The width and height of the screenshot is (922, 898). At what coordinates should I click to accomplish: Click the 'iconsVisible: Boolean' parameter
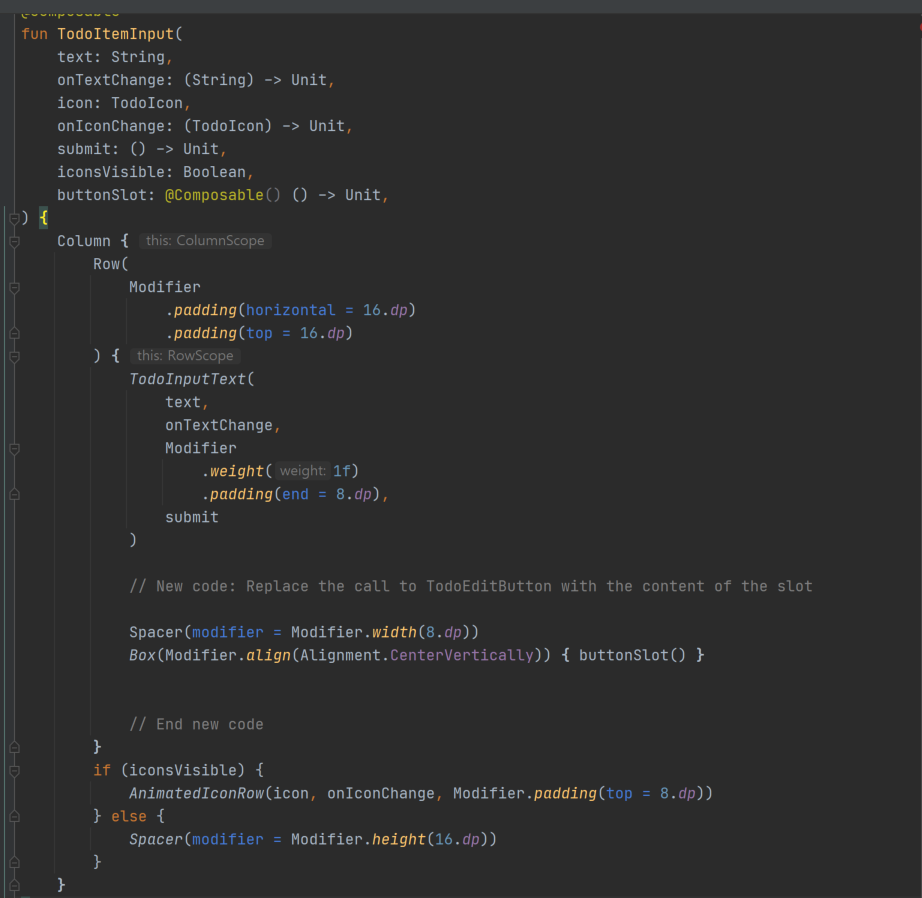coord(151,172)
